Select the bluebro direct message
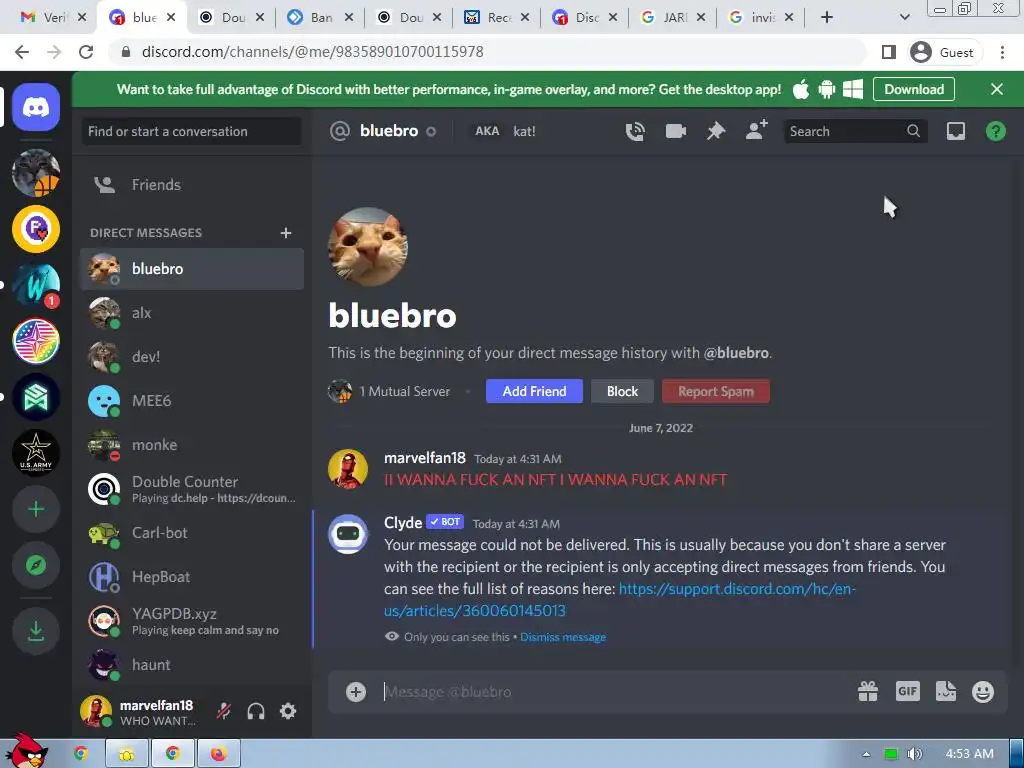The image size is (1024, 768). click(192, 269)
